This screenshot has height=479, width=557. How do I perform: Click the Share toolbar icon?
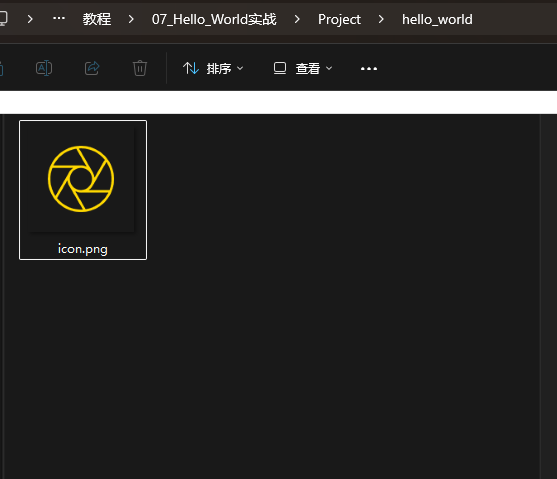click(x=92, y=68)
